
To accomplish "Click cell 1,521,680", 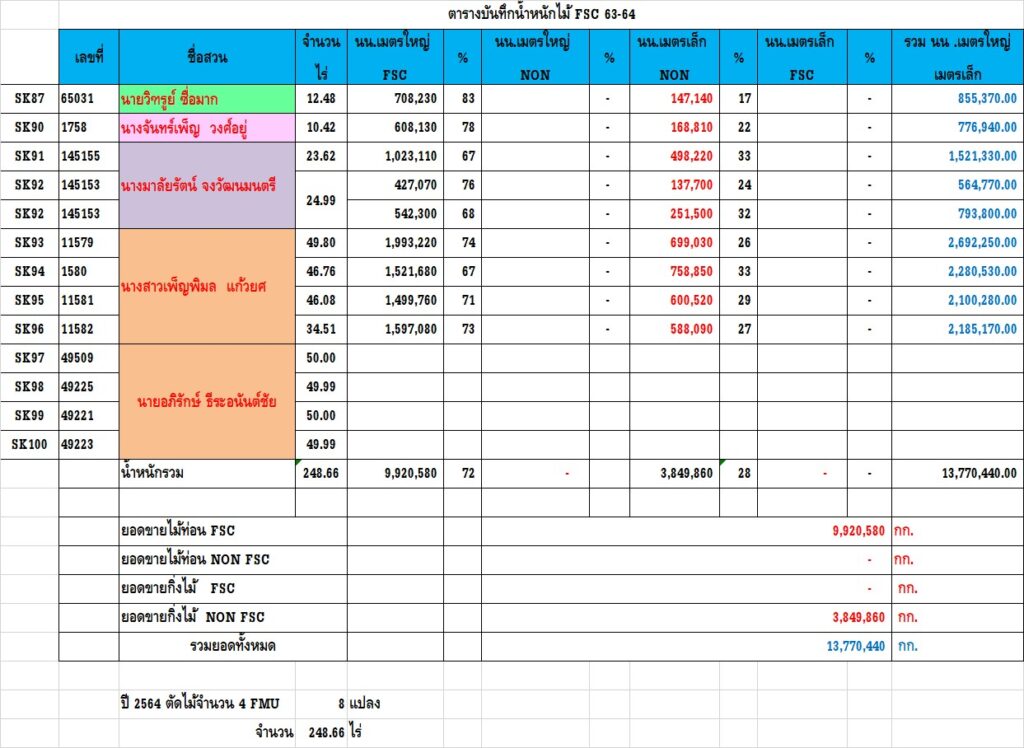I will click(395, 271).
